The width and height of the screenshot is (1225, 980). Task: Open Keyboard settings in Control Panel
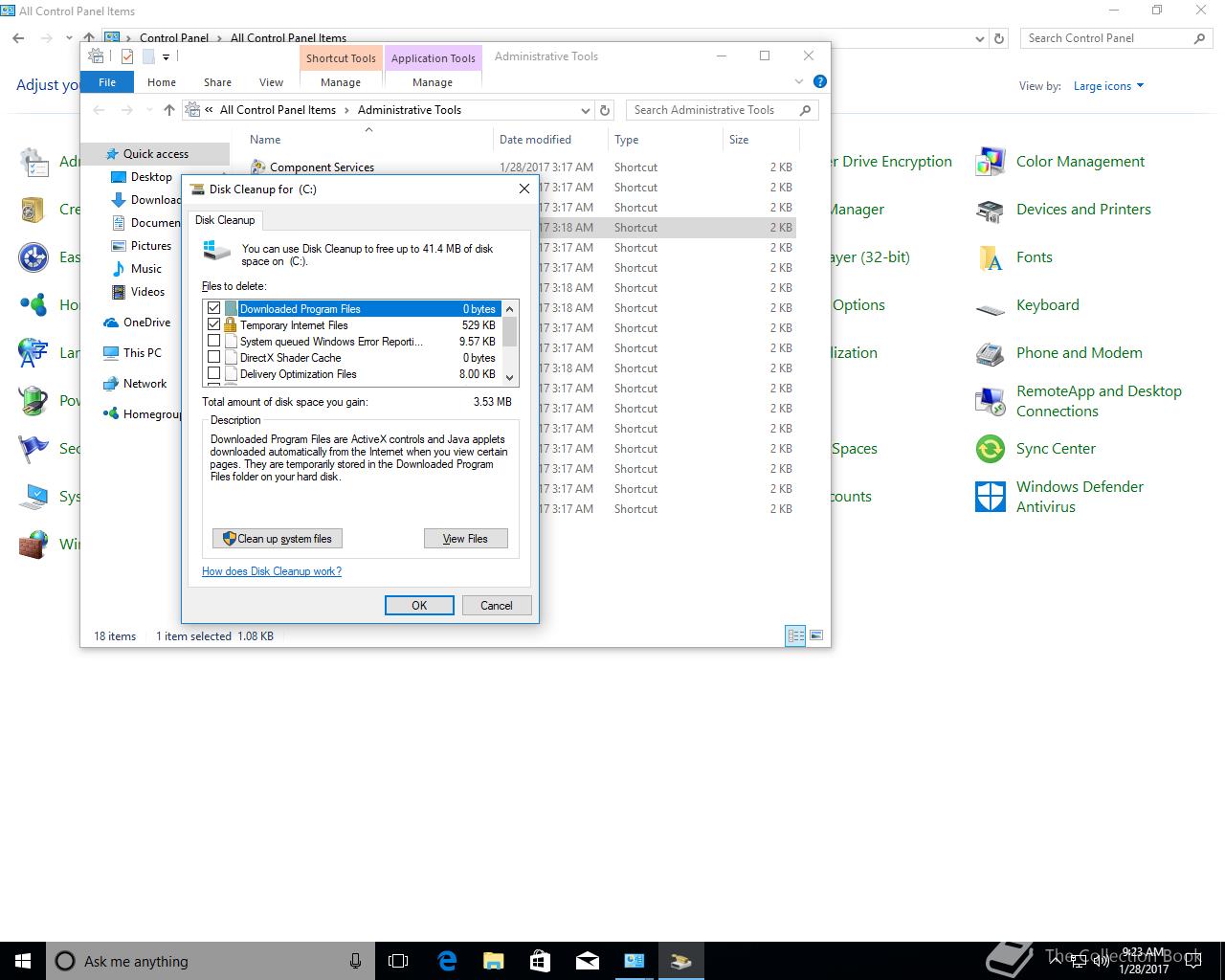pyautogui.click(x=1027, y=305)
